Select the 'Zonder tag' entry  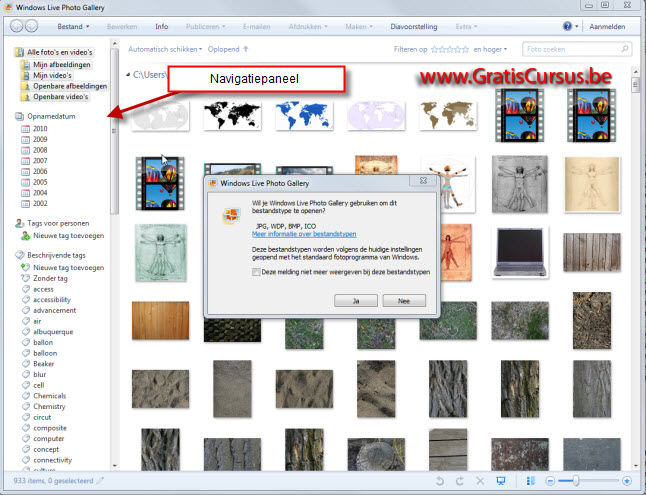[50, 278]
